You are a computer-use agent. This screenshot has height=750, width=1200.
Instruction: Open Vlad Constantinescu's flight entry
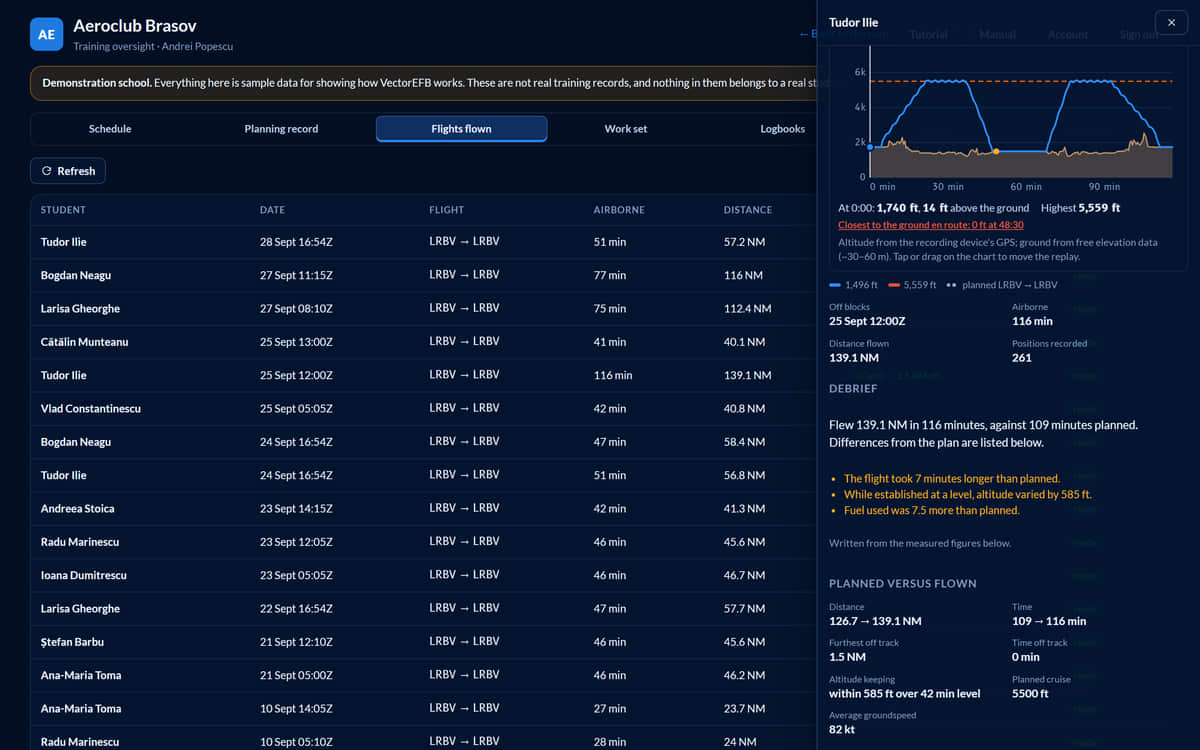[x=423, y=409]
